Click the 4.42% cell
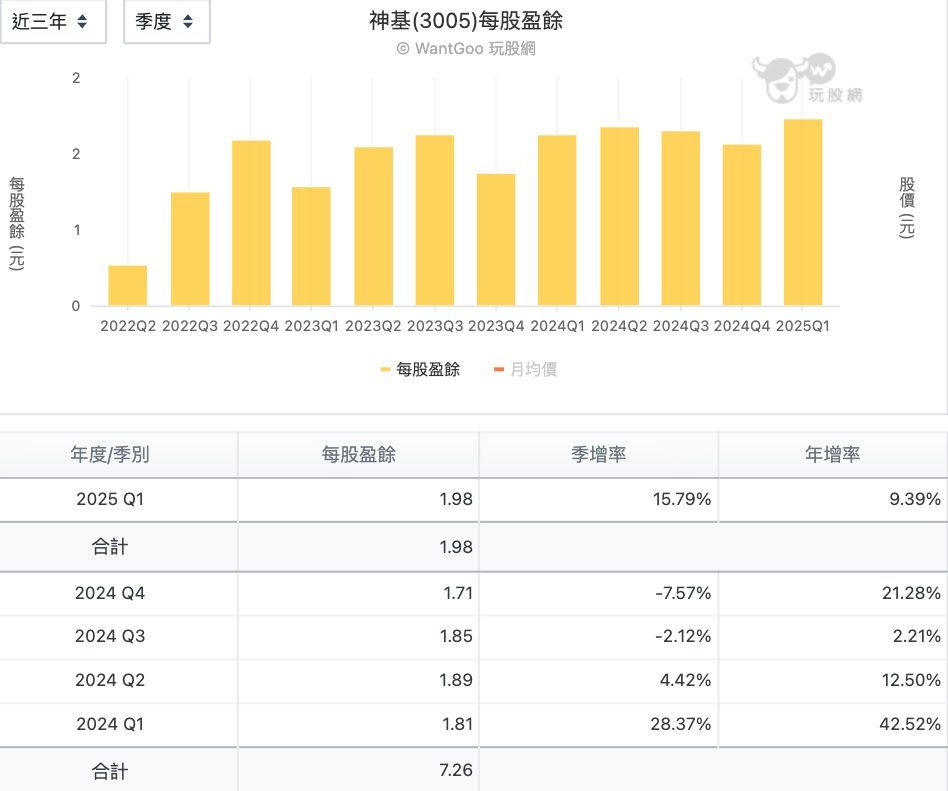This screenshot has width=948, height=791. [685, 680]
